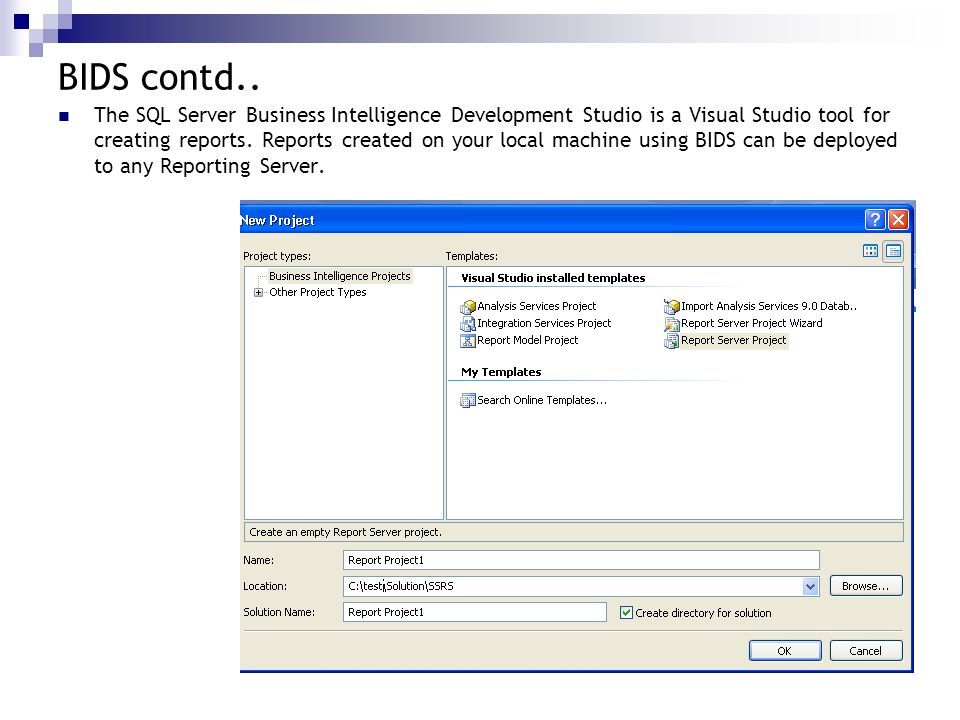Select Report Server Project template text
This screenshot has height=720, width=960.
point(733,340)
